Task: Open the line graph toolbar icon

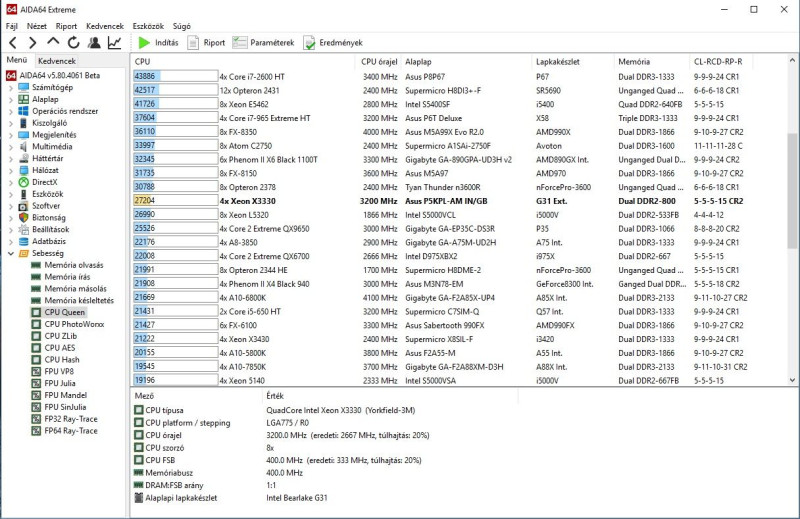Action: pyautogui.click(x=115, y=43)
